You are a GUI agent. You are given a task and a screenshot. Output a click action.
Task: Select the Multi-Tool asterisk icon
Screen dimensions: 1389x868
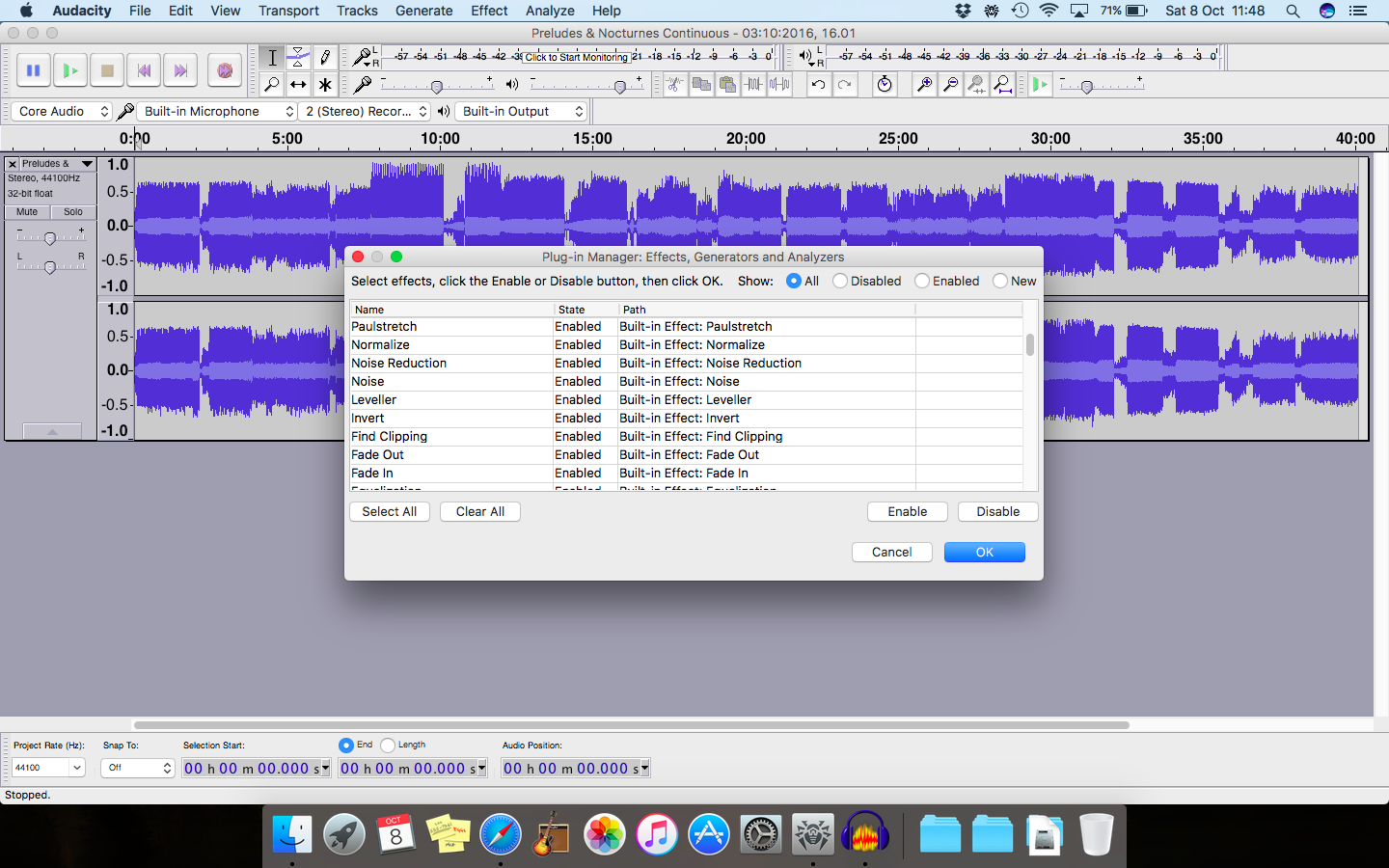coord(325,85)
